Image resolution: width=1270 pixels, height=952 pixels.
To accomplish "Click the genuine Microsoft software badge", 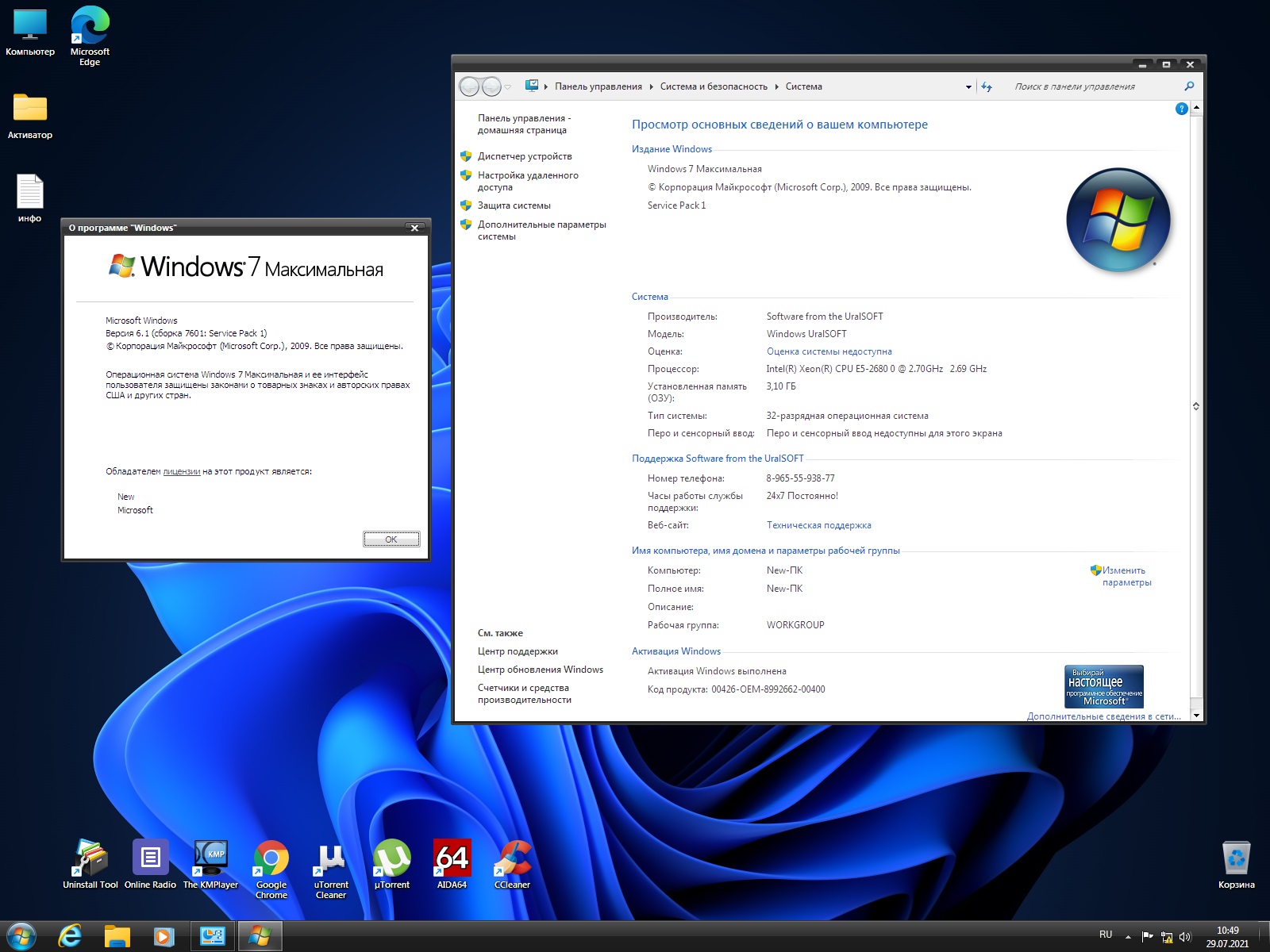I will (x=1104, y=687).
